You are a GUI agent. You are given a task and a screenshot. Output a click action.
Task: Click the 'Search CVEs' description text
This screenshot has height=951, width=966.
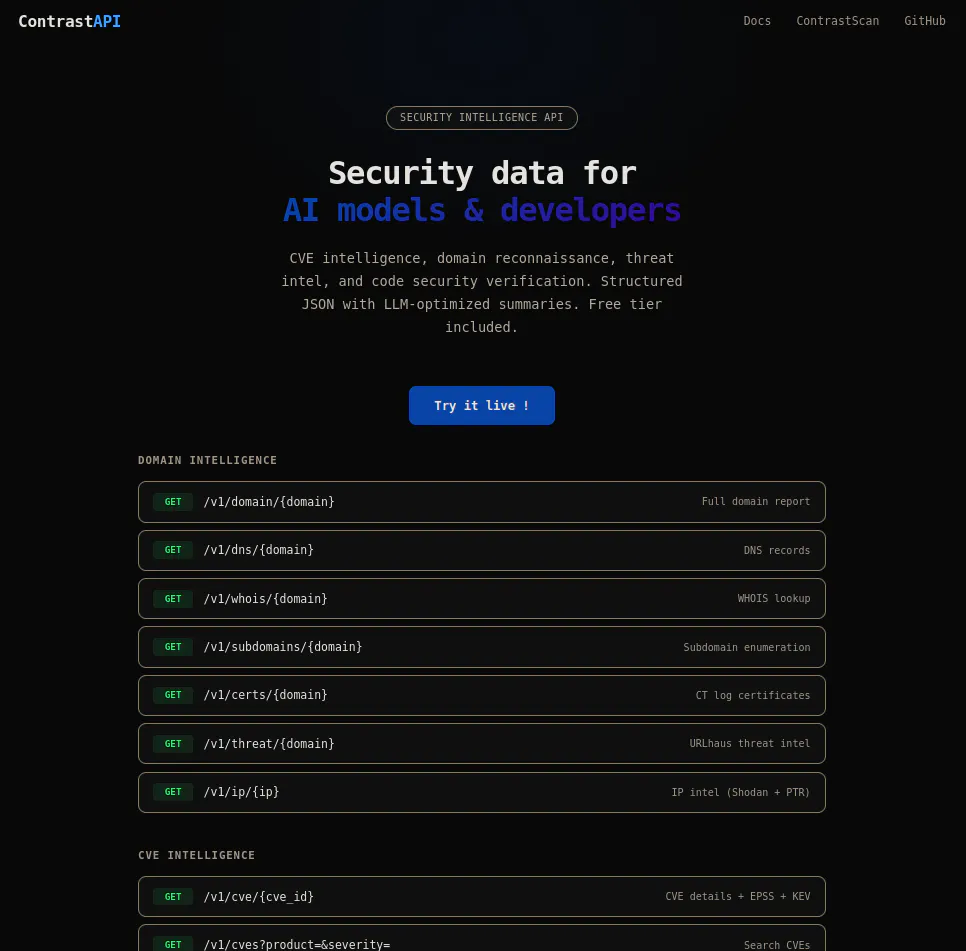click(777, 945)
